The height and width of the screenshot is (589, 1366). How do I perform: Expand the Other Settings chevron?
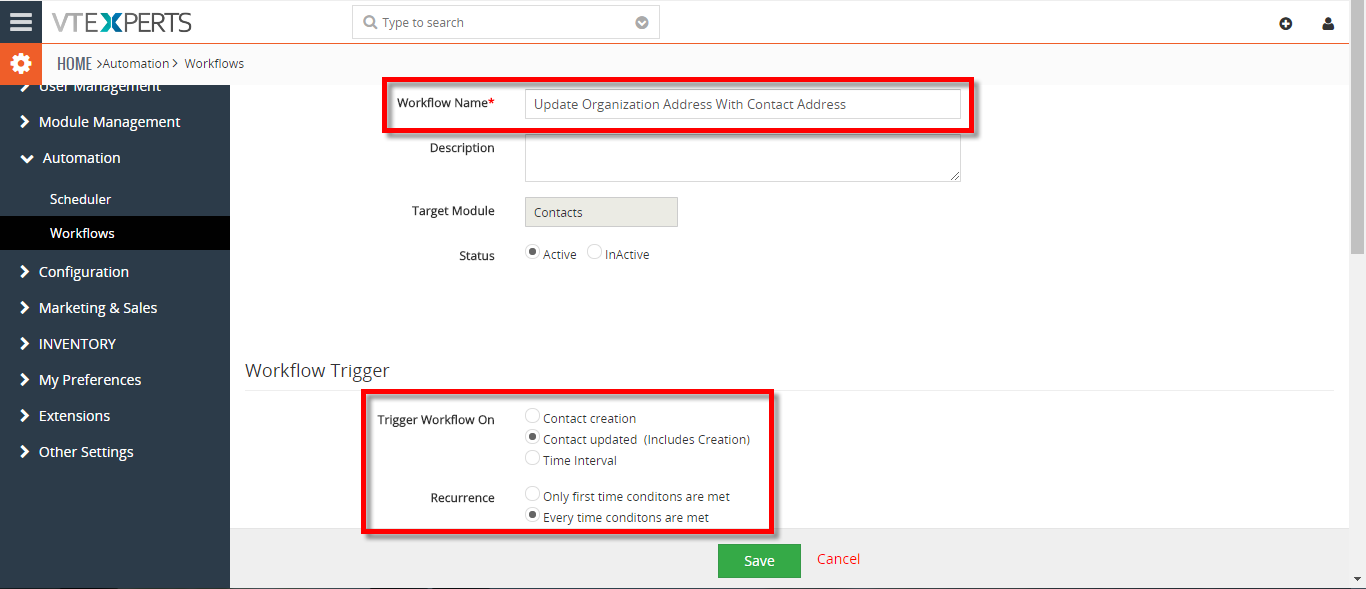[25, 452]
